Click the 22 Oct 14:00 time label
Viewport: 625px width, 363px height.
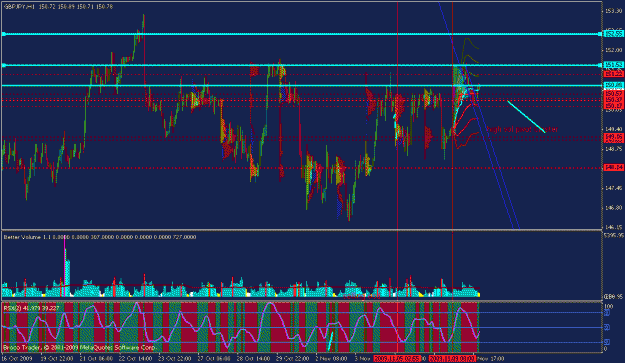[x=135, y=358]
